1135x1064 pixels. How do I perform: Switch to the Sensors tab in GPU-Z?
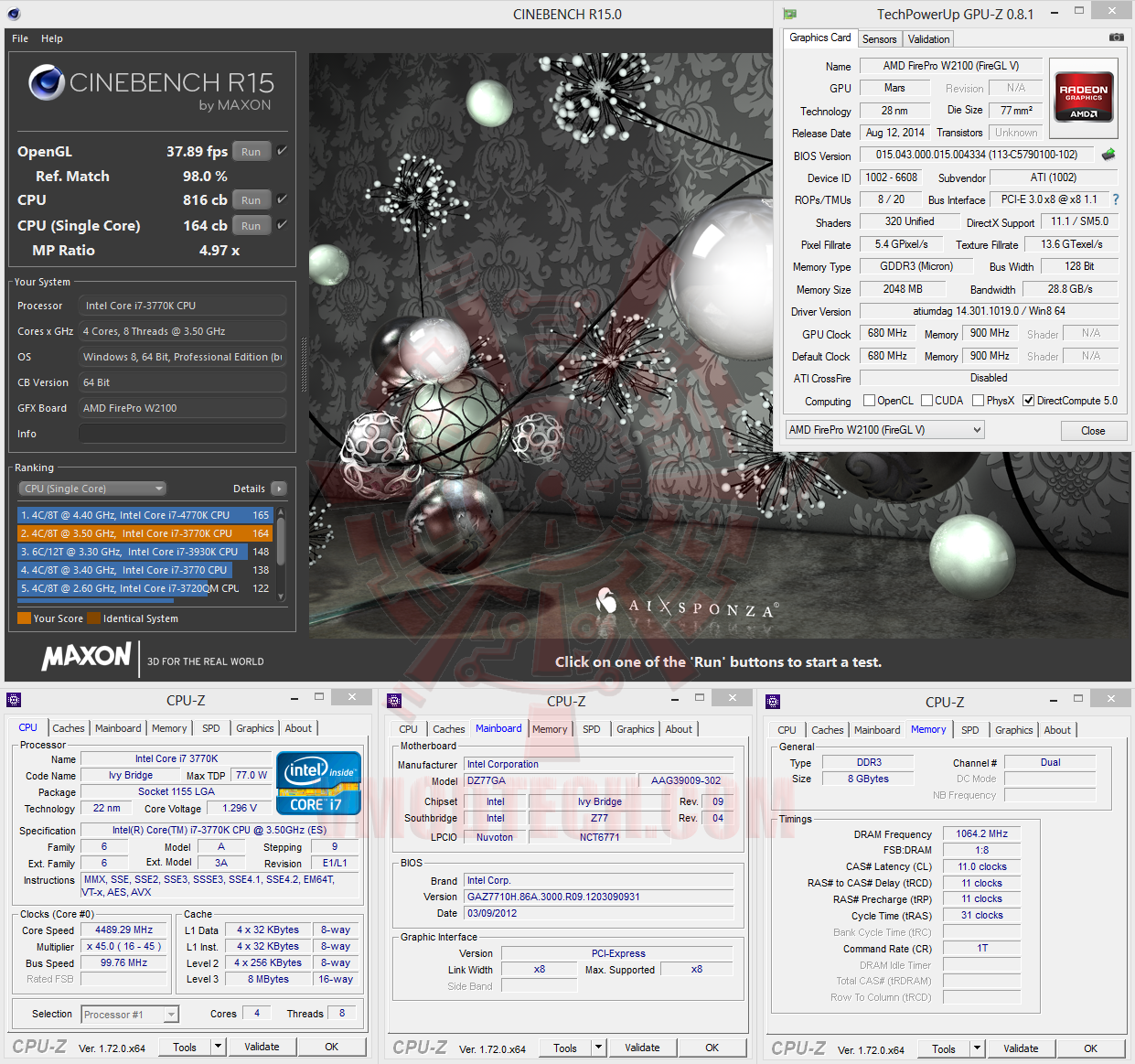tap(879, 38)
